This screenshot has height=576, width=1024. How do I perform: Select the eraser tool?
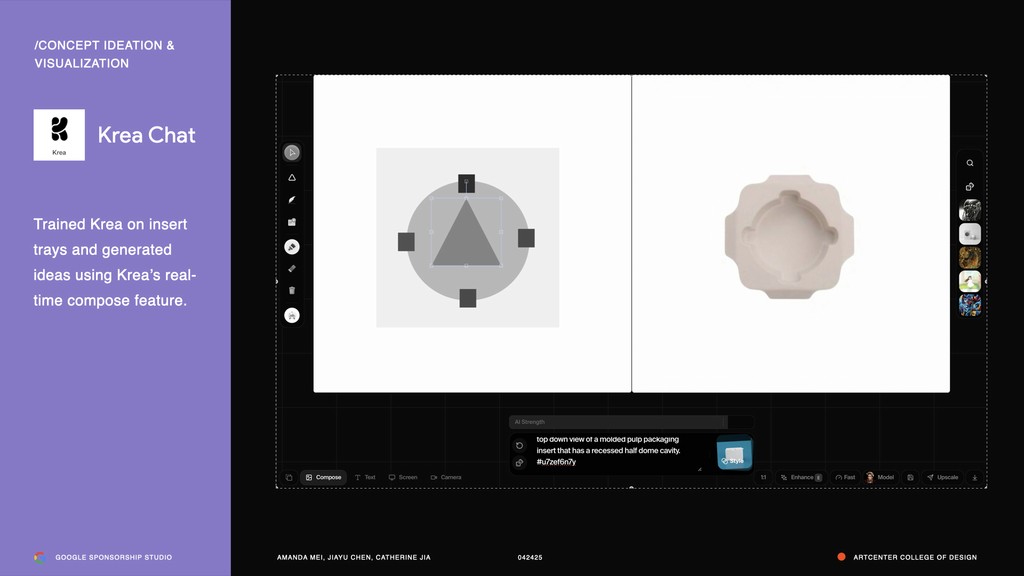click(x=292, y=268)
